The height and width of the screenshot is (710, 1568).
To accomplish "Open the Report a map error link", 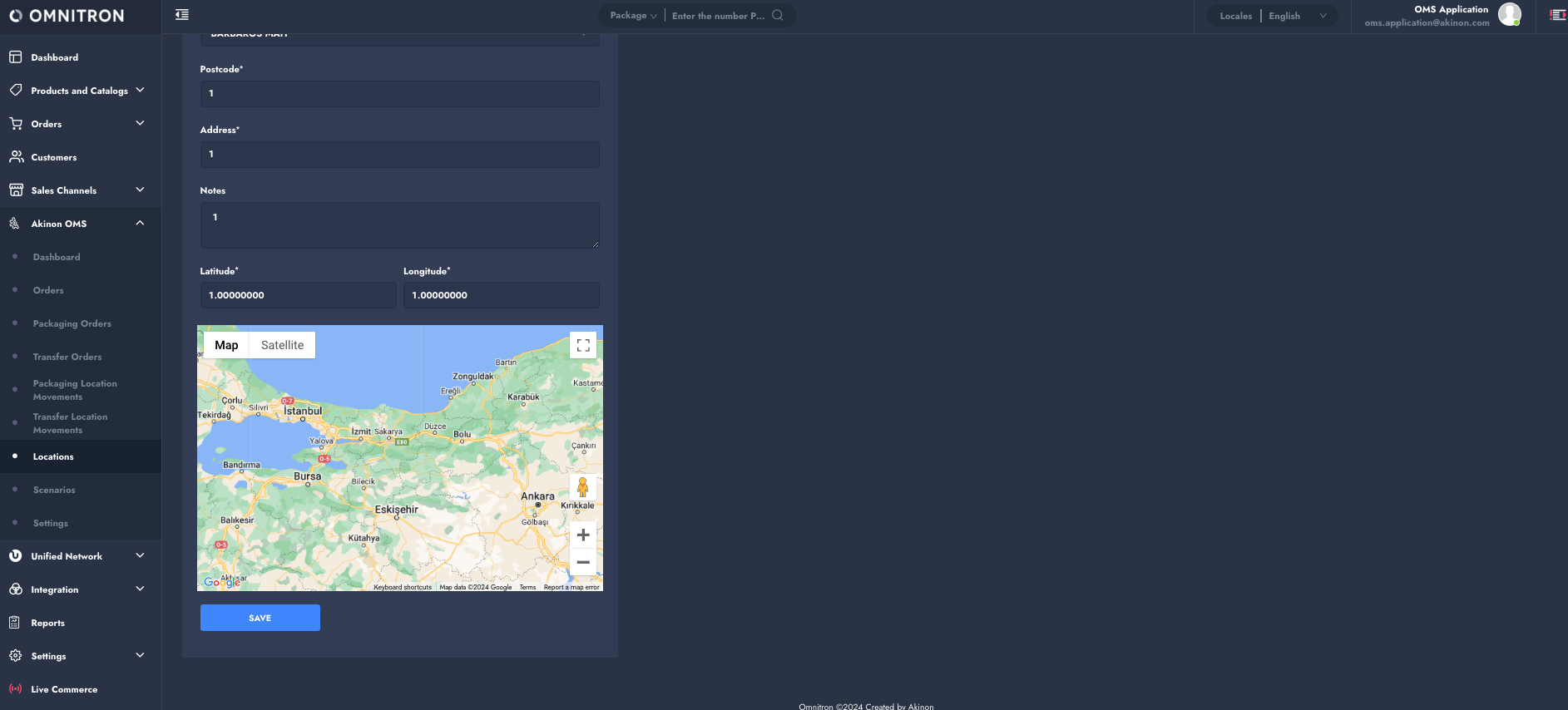I will (x=571, y=587).
